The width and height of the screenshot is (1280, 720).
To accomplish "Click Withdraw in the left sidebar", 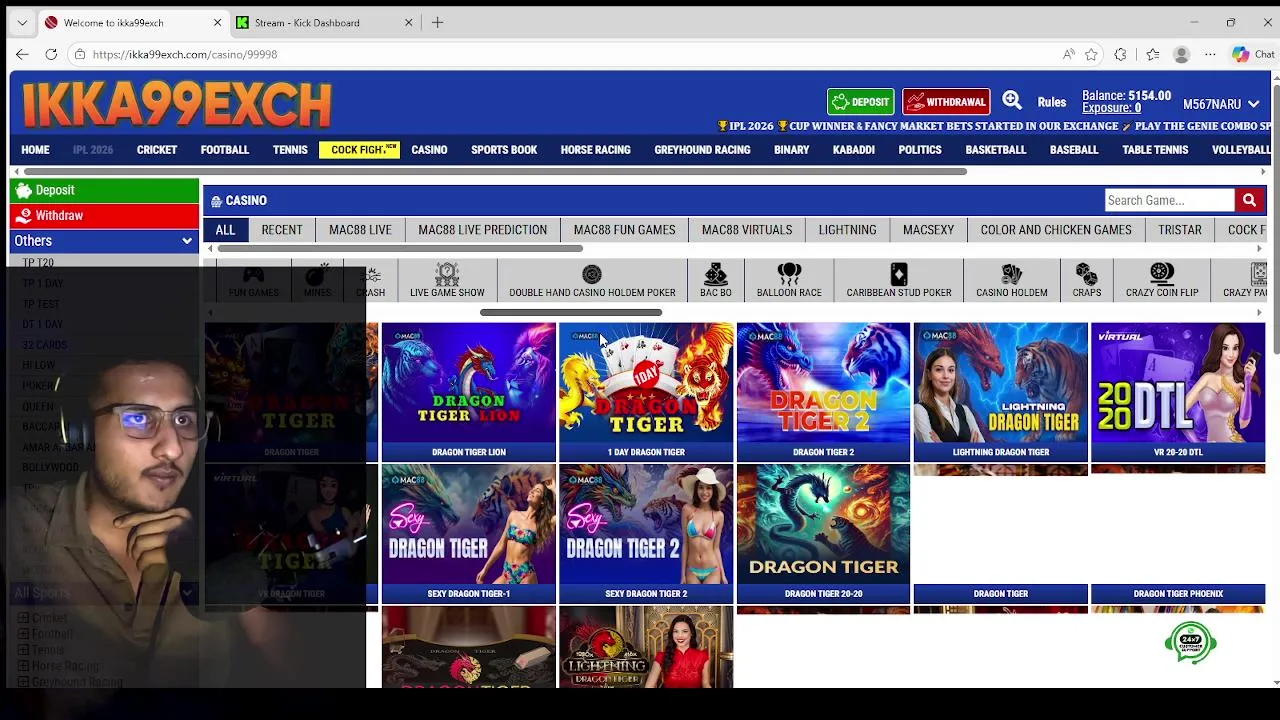I will click(104, 215).
